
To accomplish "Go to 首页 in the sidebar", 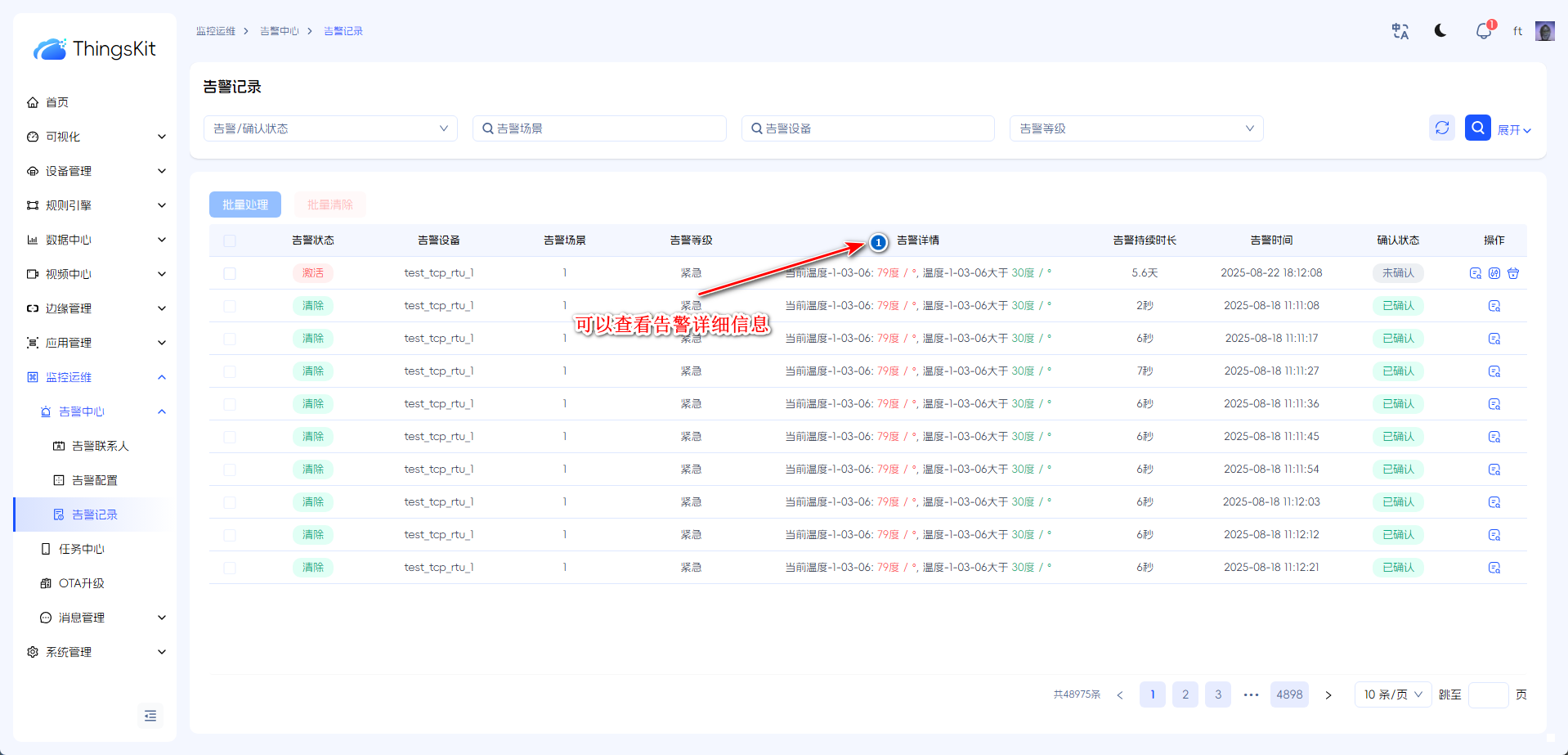I will [x=57, y=102].
